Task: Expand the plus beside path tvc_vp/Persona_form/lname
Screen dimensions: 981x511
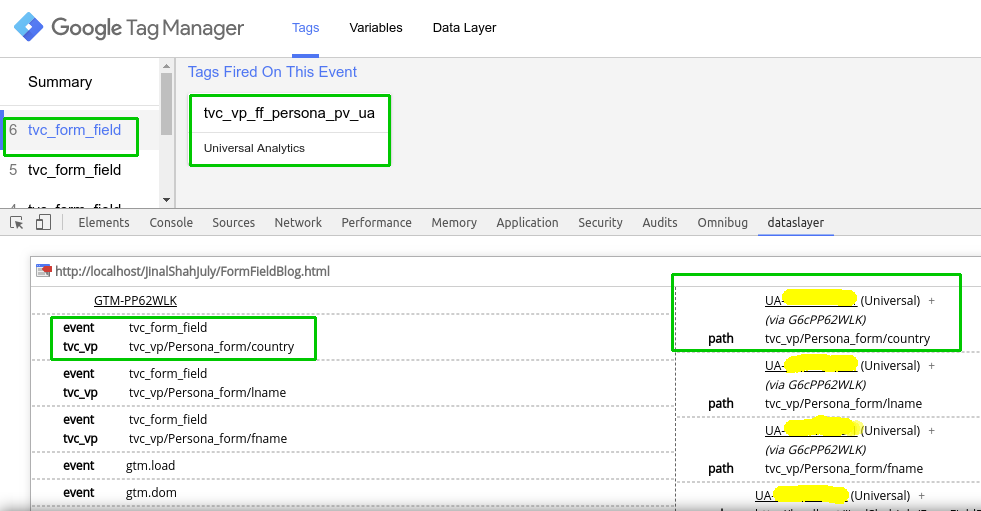Action: click(932, 366)
